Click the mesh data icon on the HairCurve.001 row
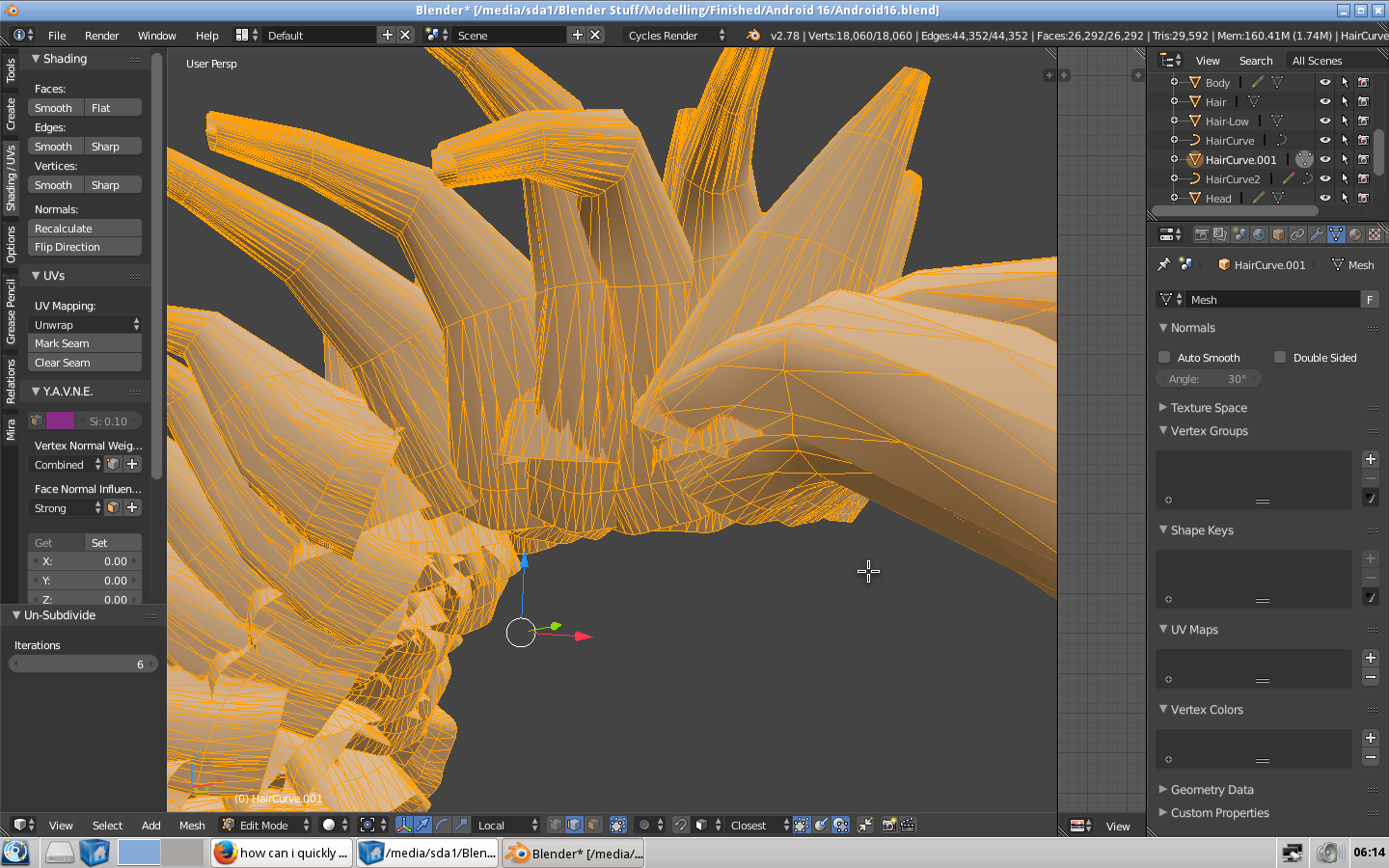This screenshot has height=868, width=1389. pos(1304,159)
